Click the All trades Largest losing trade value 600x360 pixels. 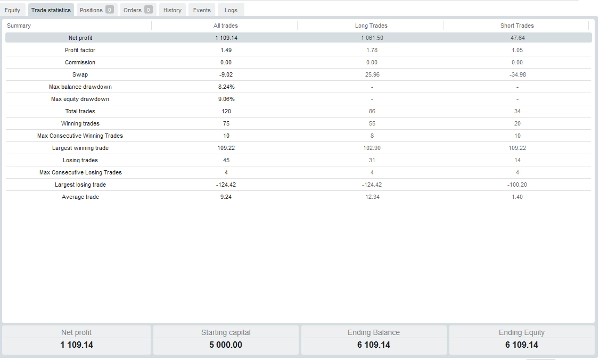tap(226, 185)
